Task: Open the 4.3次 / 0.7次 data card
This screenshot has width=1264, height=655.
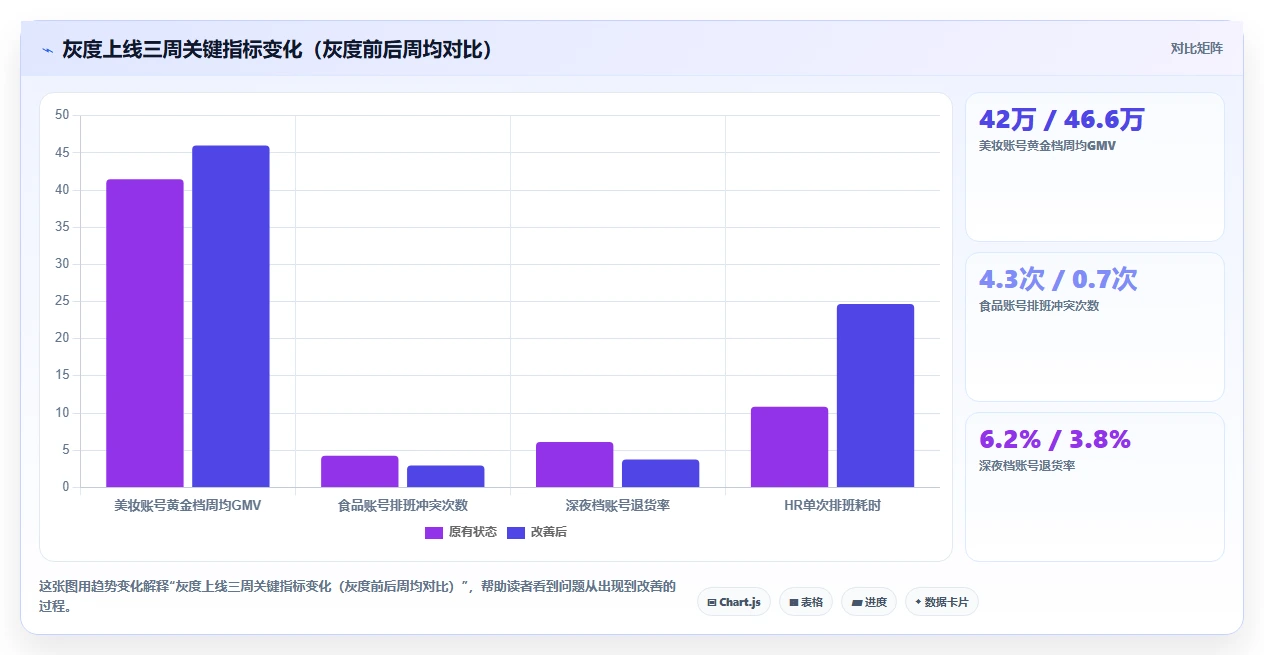Action: click(x=1094, y=327)
